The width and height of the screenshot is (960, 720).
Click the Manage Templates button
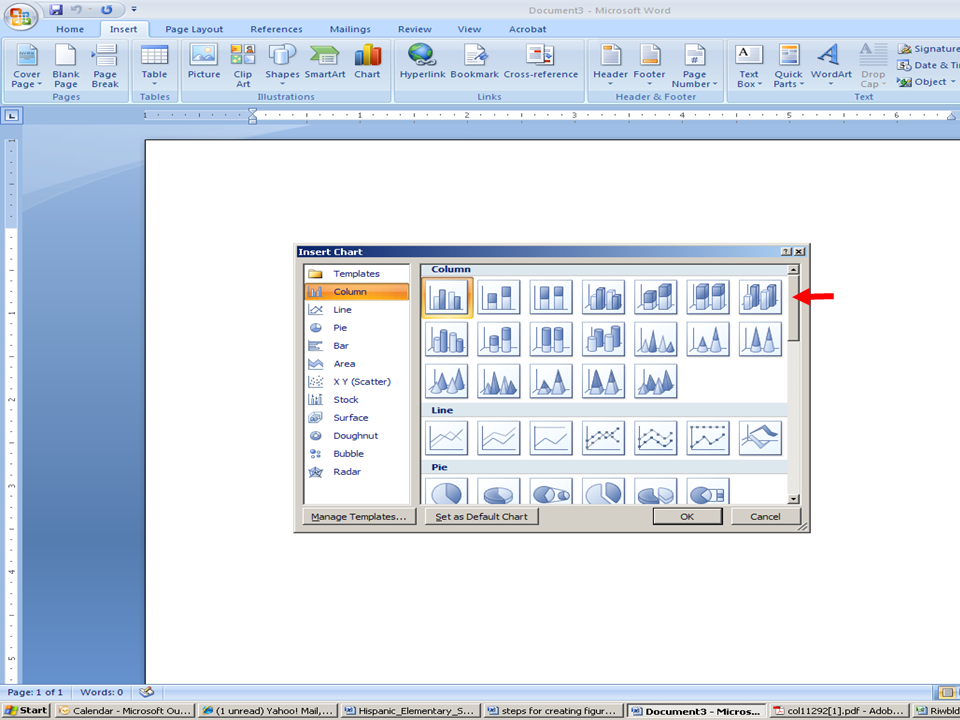358,517
